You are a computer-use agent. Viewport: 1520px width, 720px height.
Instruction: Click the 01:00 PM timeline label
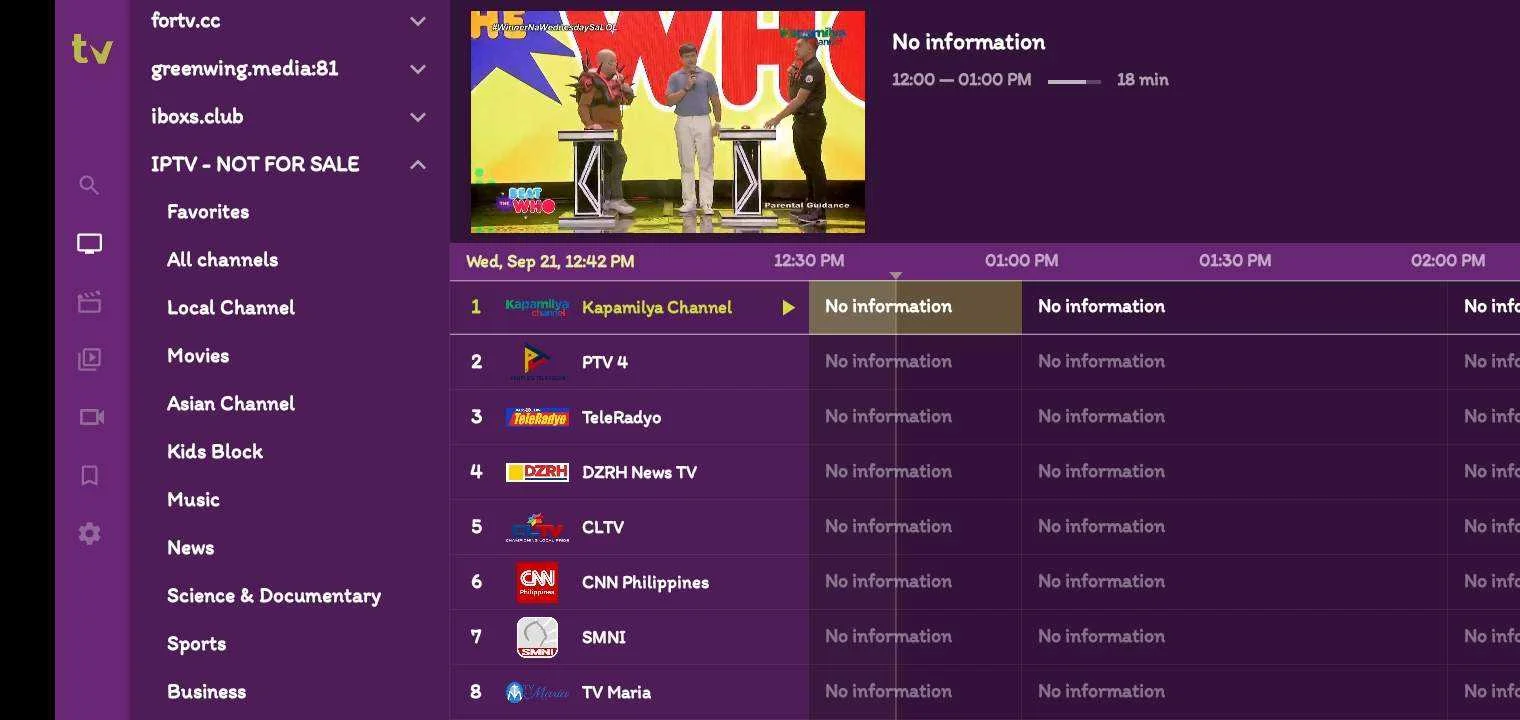[1021, 261]
